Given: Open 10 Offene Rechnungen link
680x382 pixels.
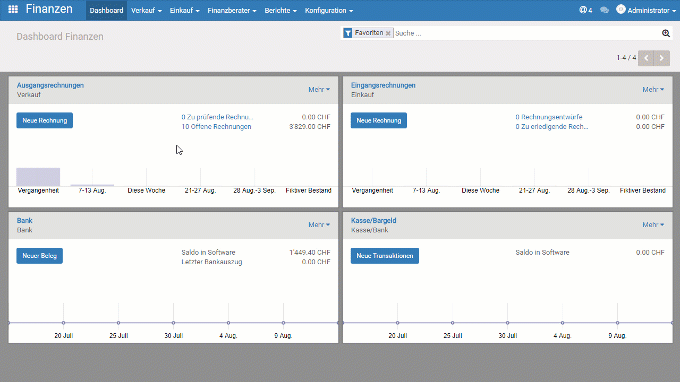Looking at the screenshot, I should click(216, 127).
